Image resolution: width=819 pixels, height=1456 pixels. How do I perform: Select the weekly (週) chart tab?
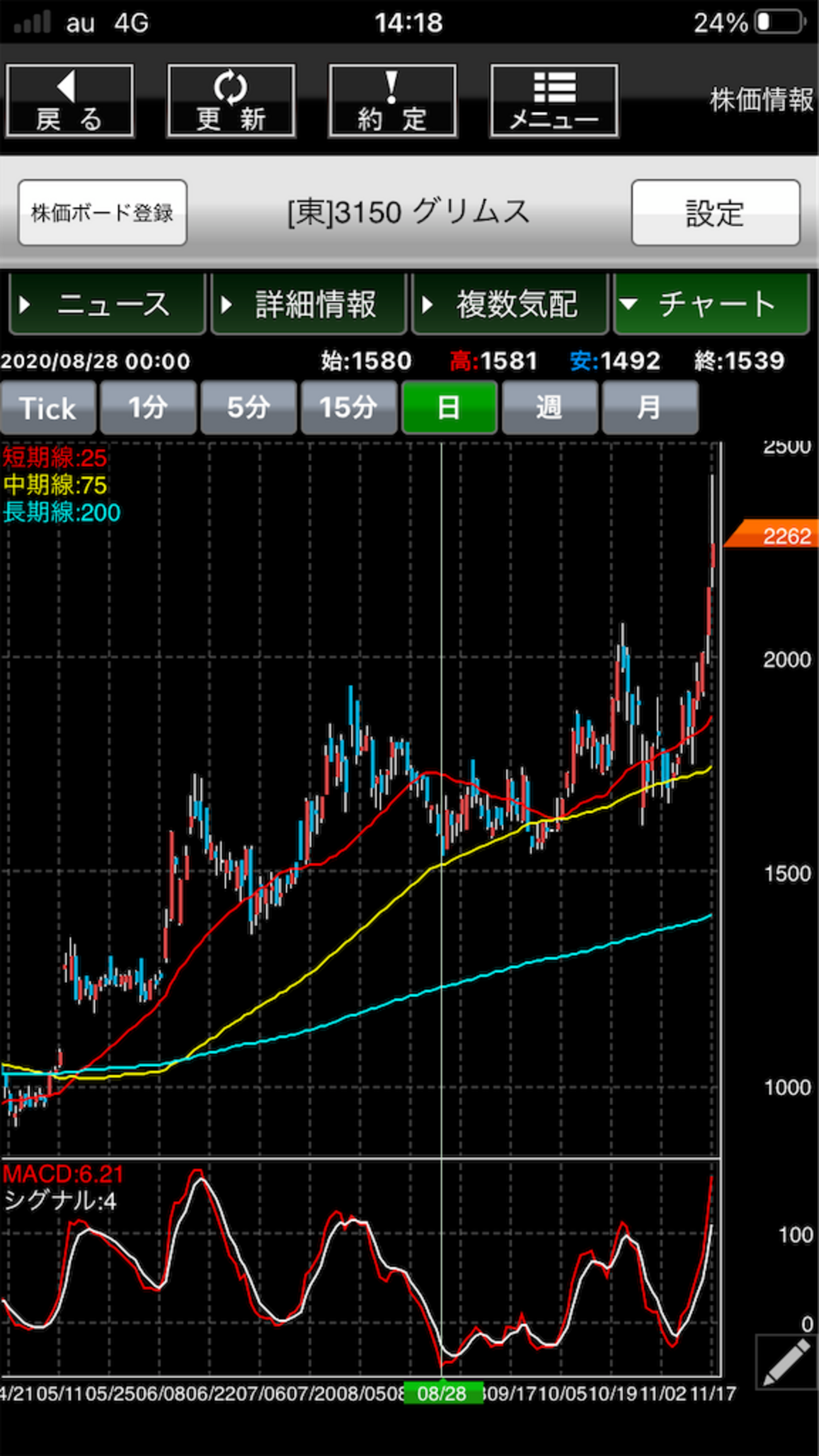[x=549, y=408]
